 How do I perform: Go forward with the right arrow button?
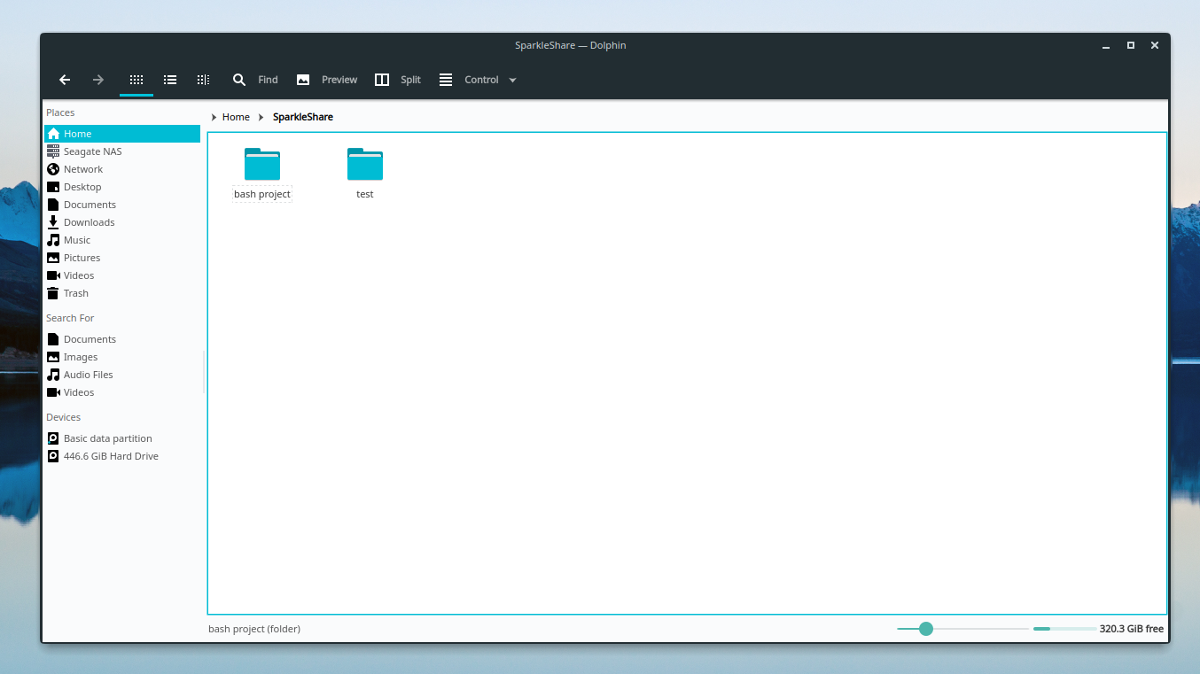[x=98, y=80]
